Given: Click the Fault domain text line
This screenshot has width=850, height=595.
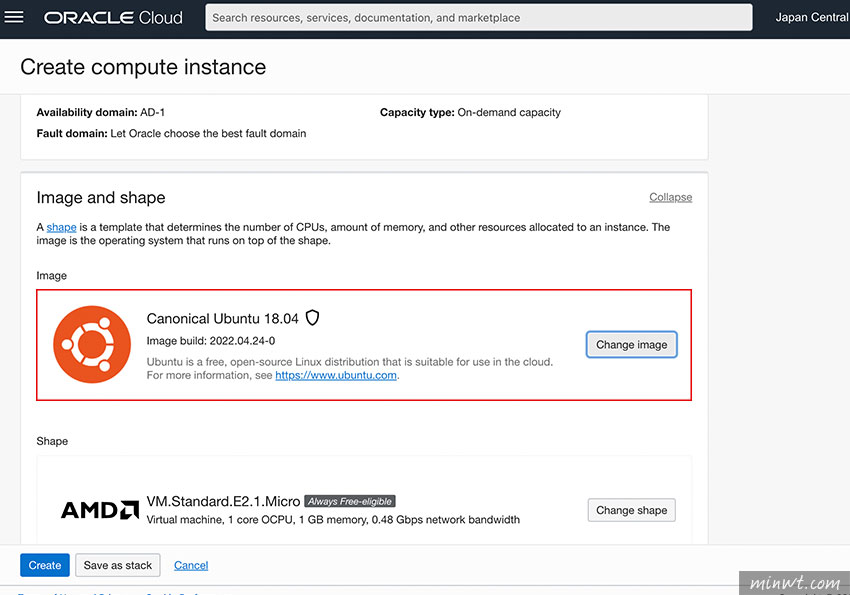Looking at the screenshot, I should (171, 133).
